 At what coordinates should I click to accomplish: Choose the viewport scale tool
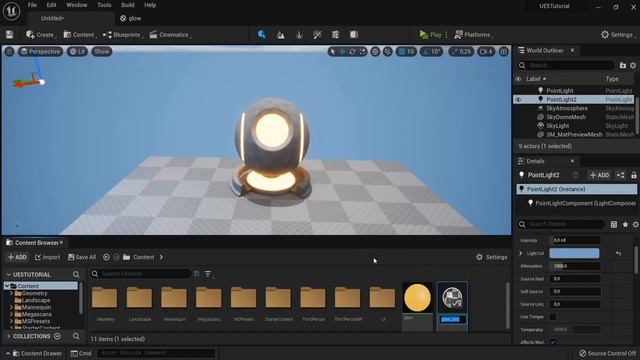point(362,51)
